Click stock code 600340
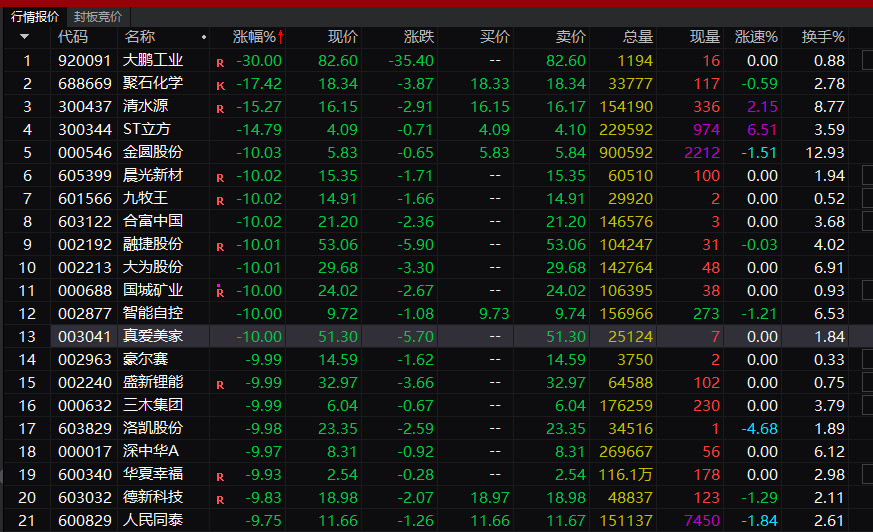Screen dimensions: 873x532 click(x=85, y=475)
